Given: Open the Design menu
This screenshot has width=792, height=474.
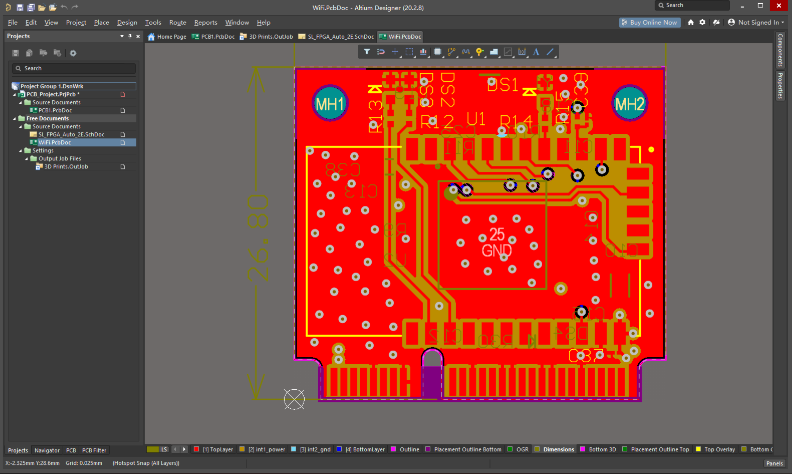Looking at the screenshot, I should tap(127, 22).
